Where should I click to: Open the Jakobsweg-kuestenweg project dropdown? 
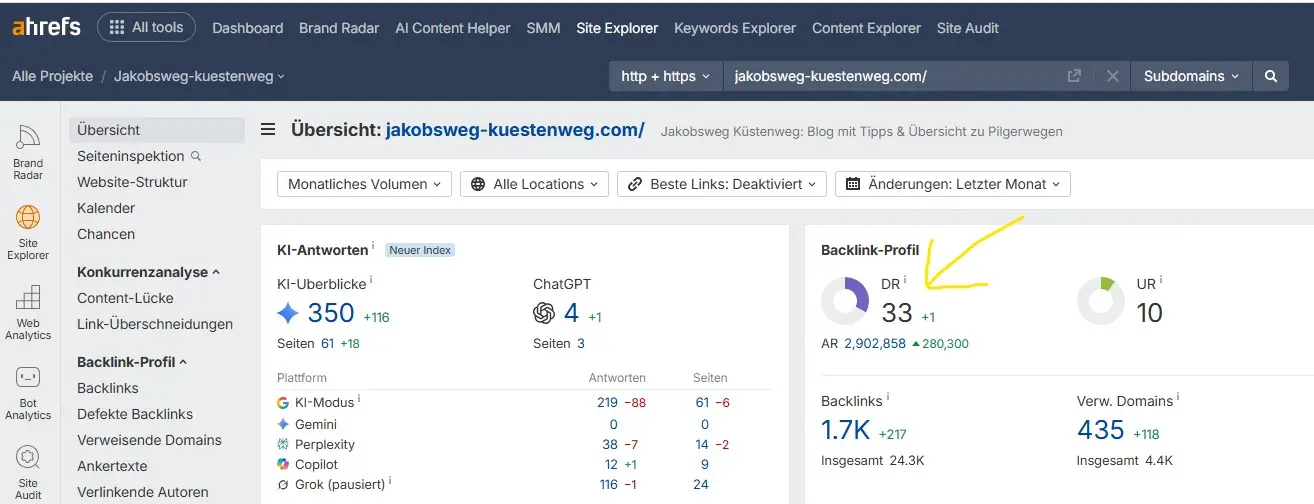(199, 76)
